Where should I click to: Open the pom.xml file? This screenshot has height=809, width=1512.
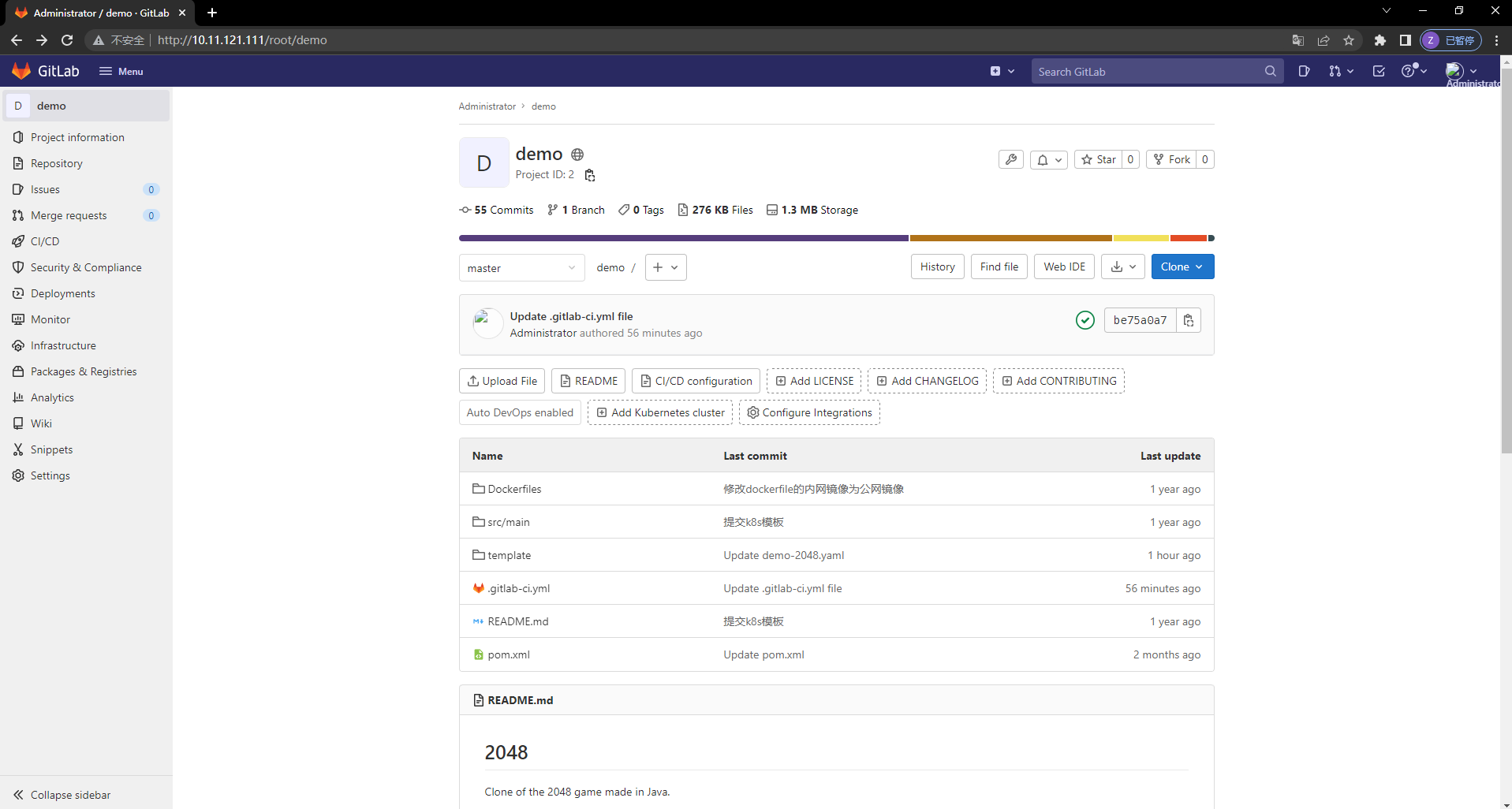click(509, 654)
